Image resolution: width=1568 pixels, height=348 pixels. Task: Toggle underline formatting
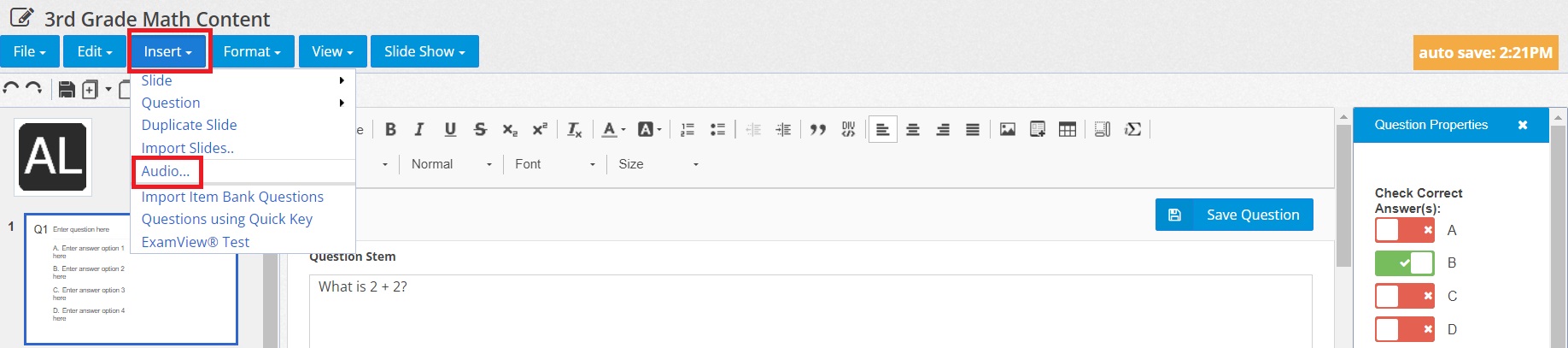point(450,129)
